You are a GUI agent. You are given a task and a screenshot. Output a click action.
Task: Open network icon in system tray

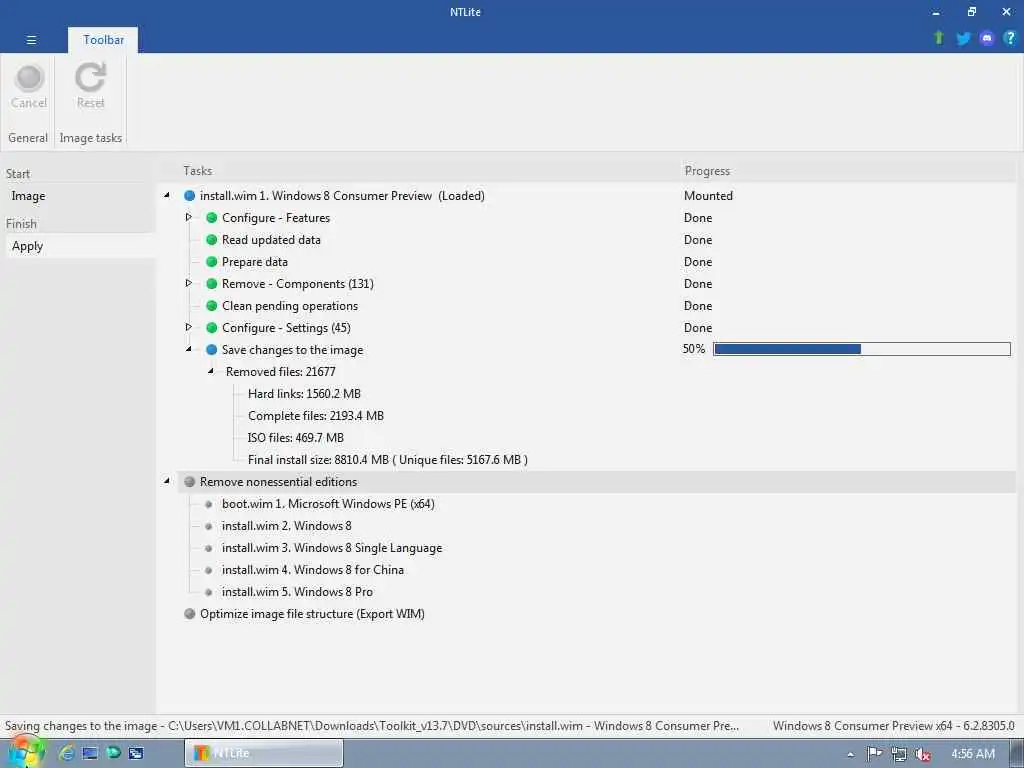(x=899, y=754)
